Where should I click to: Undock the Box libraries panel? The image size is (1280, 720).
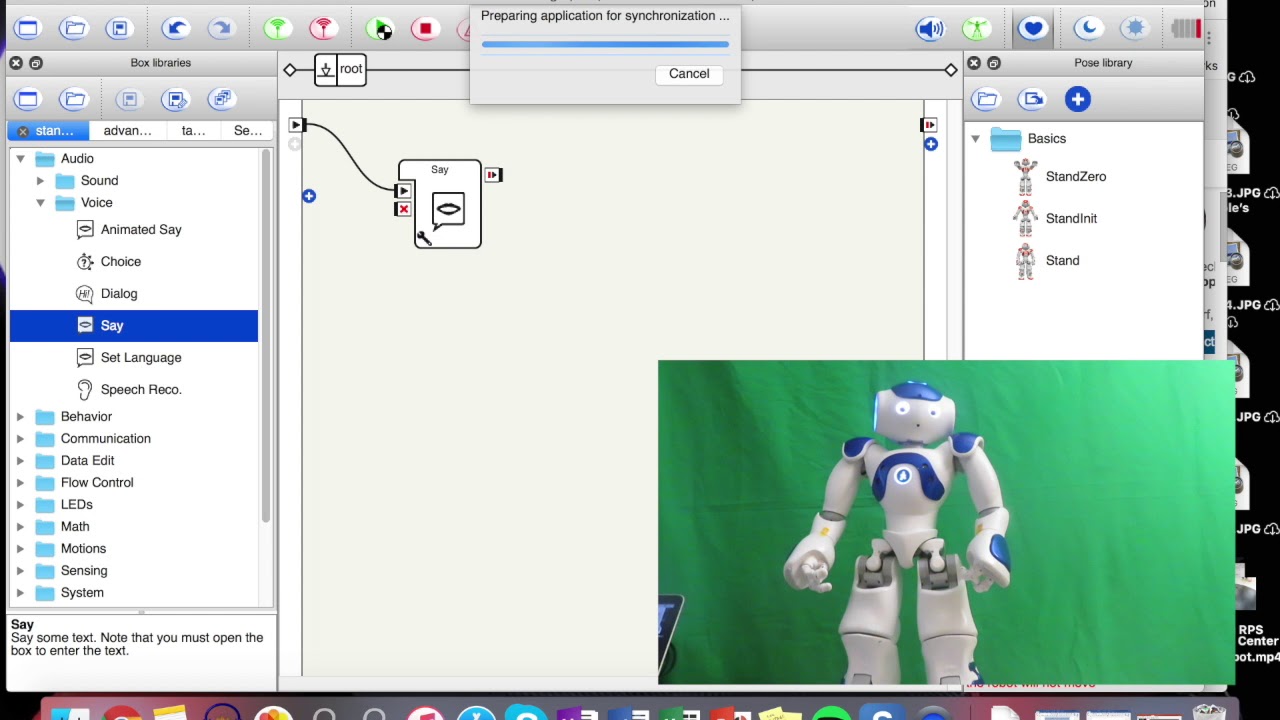point(36,63)
